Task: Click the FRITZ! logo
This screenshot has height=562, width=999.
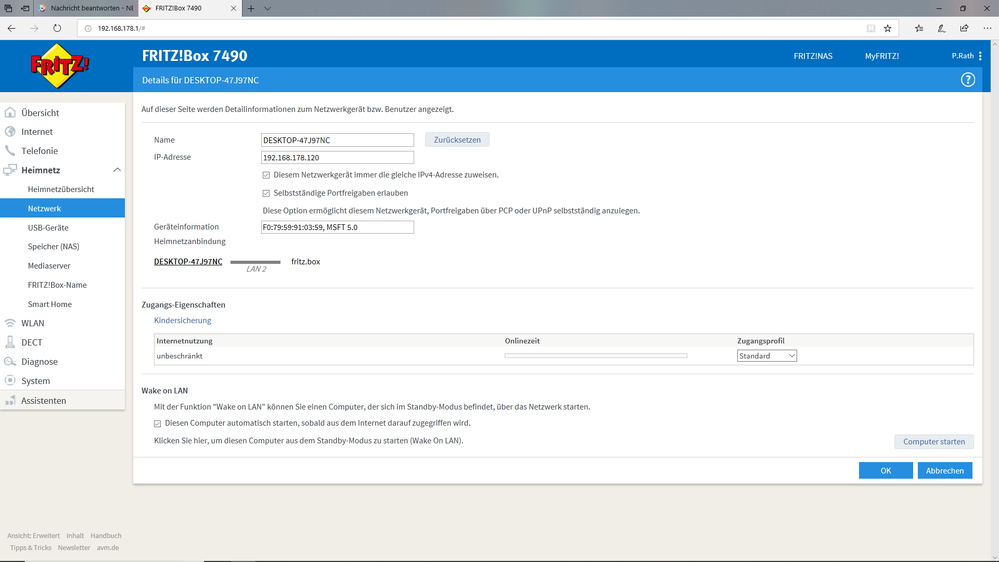Action: click(60, 66)
